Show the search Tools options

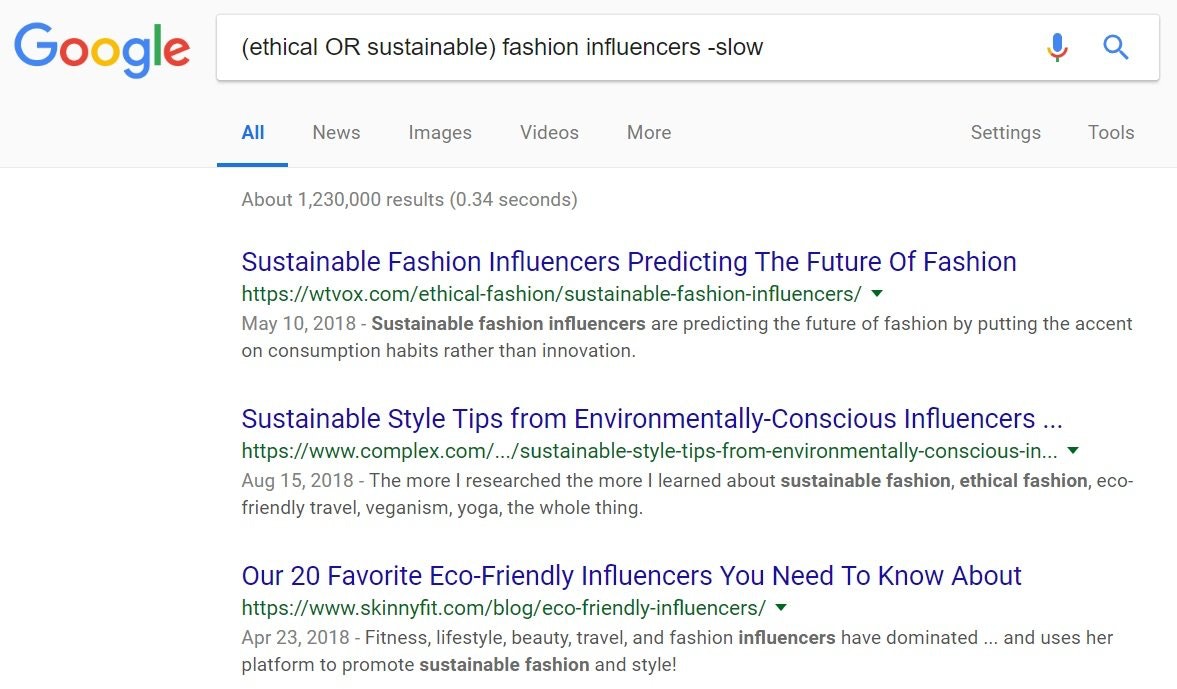[x=1111, y=133]
